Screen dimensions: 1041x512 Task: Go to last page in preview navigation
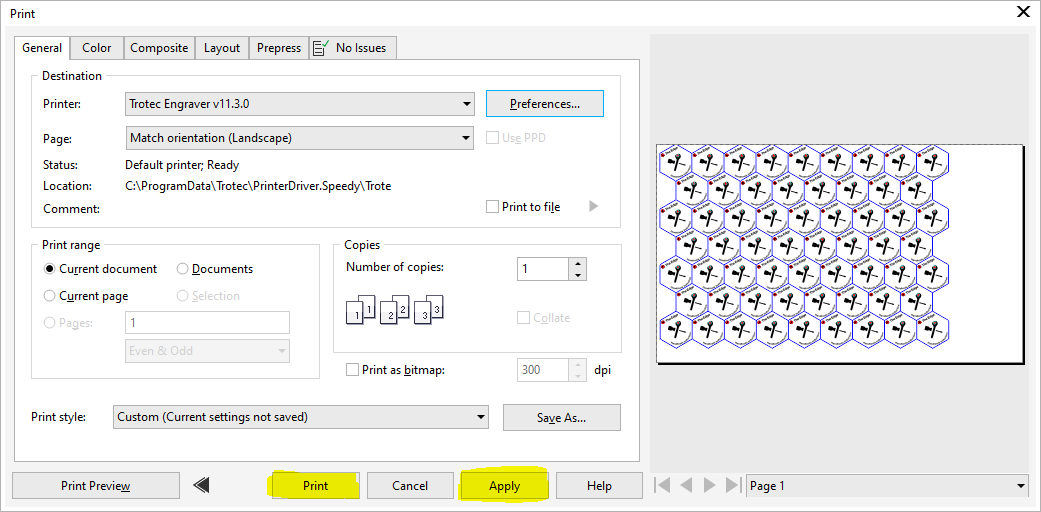[733, 486]
